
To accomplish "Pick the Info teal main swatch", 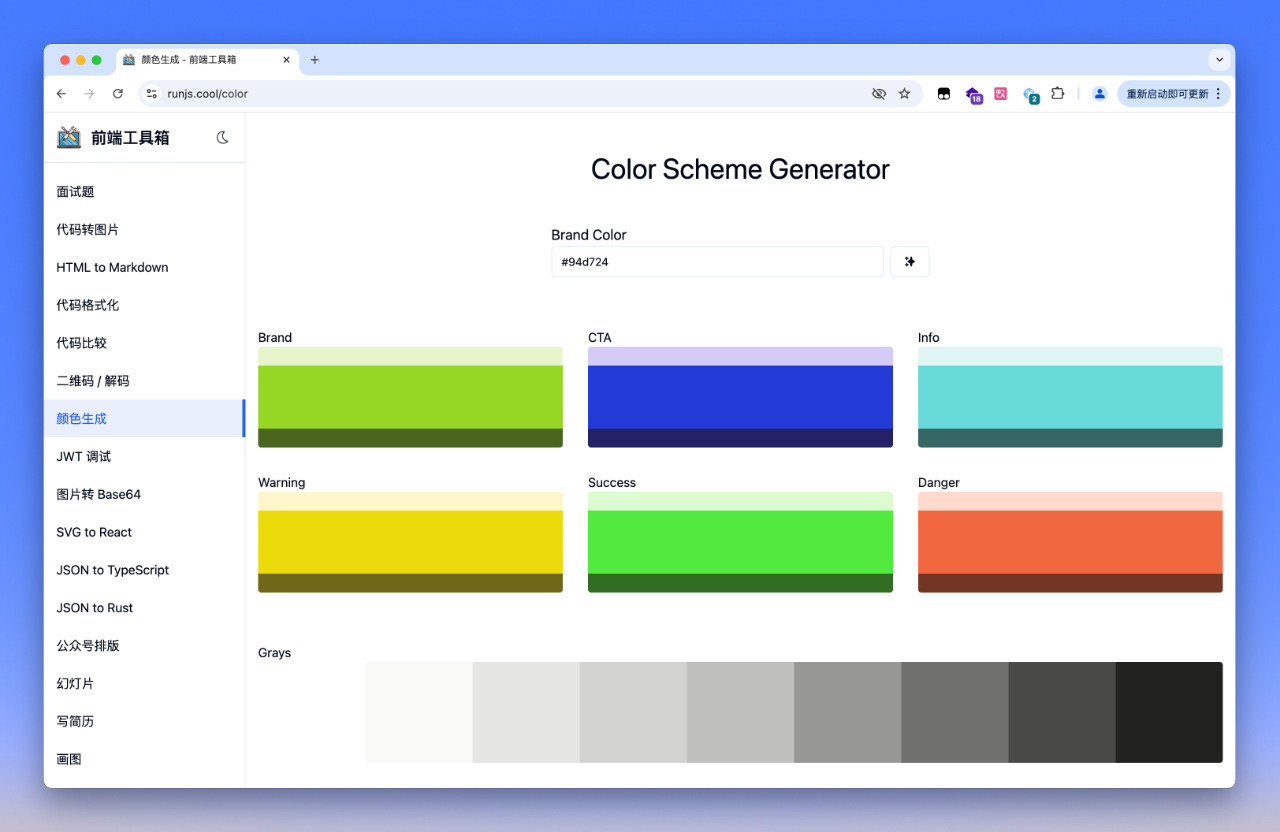I will pyautogui.click(x=1070, y=397).
